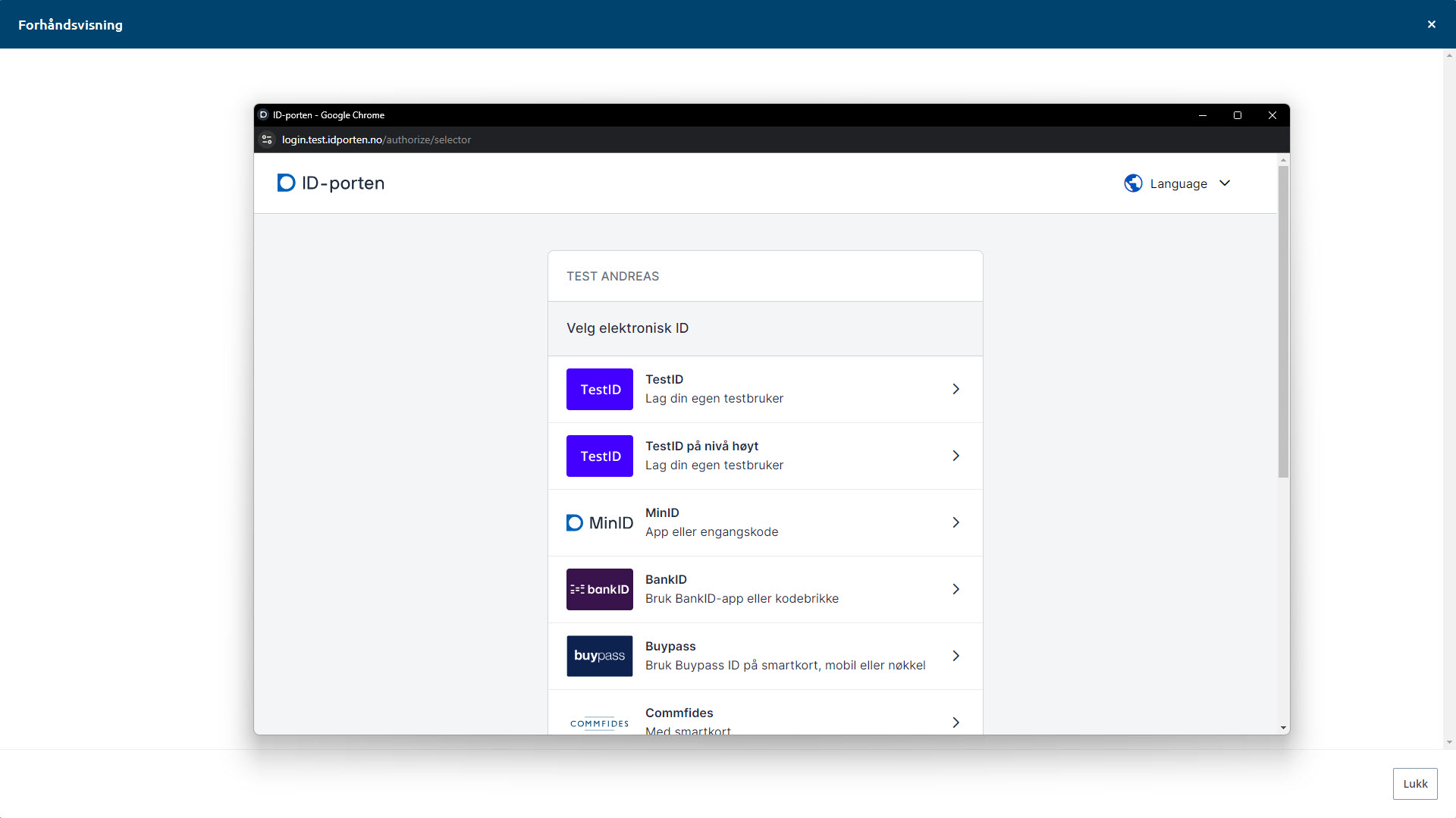Click 'Lag din egen testbruker' under nivå høyt
1456x818 pixels.
pos(714,465)
